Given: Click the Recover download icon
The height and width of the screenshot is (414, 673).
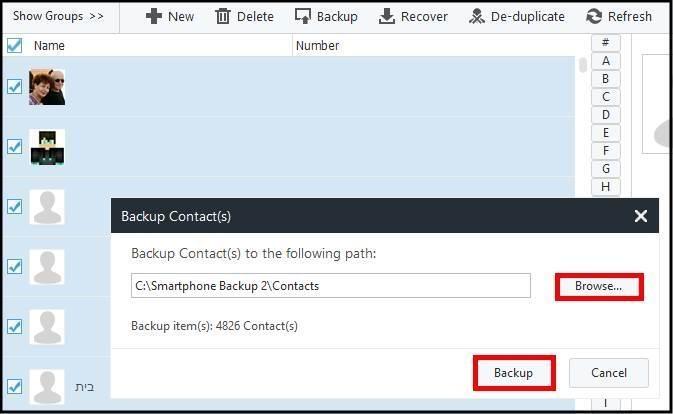Looking at the screenshot, I should [387, 16].
